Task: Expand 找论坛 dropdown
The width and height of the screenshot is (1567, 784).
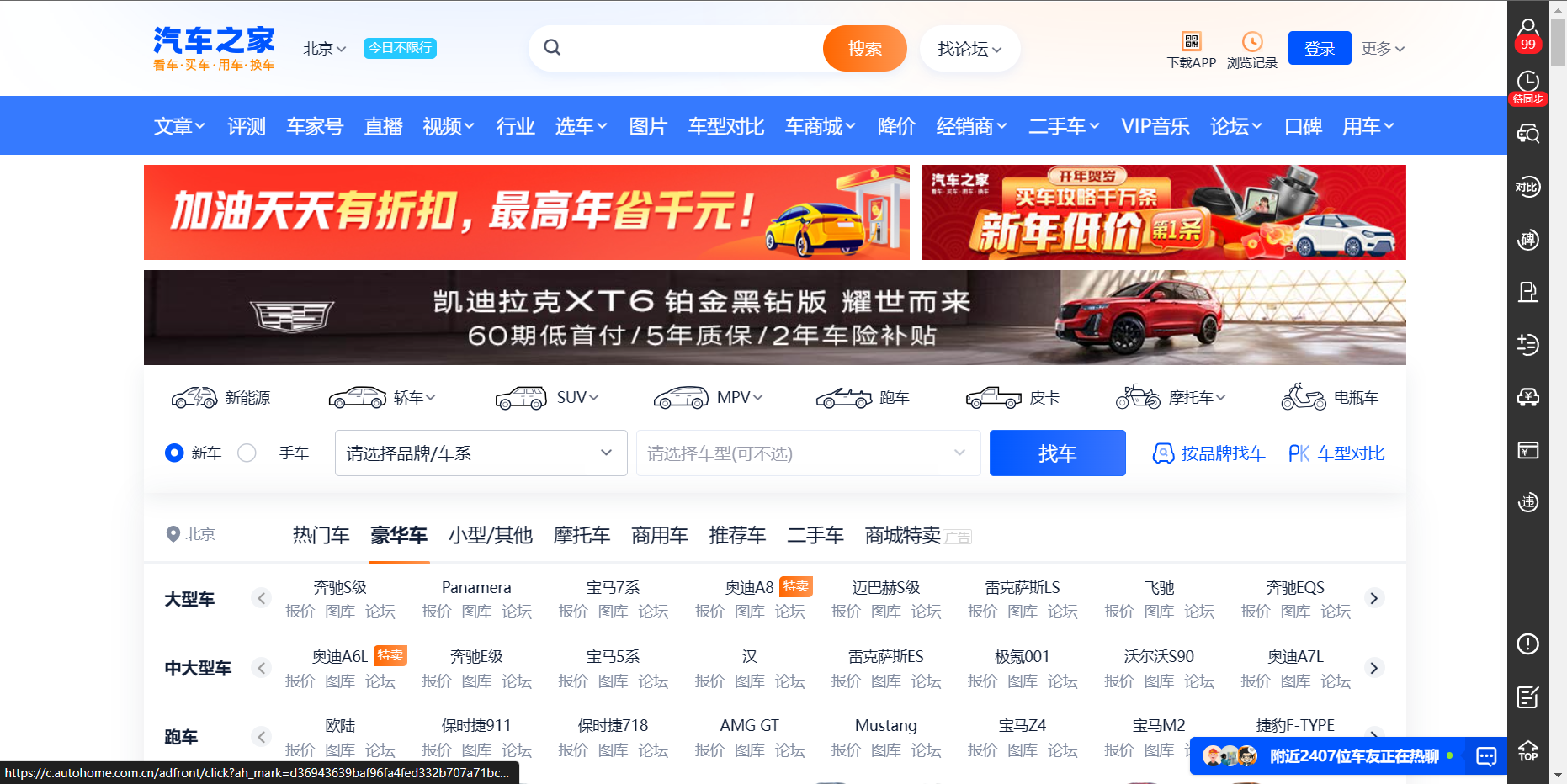Action: coord(969,49)
